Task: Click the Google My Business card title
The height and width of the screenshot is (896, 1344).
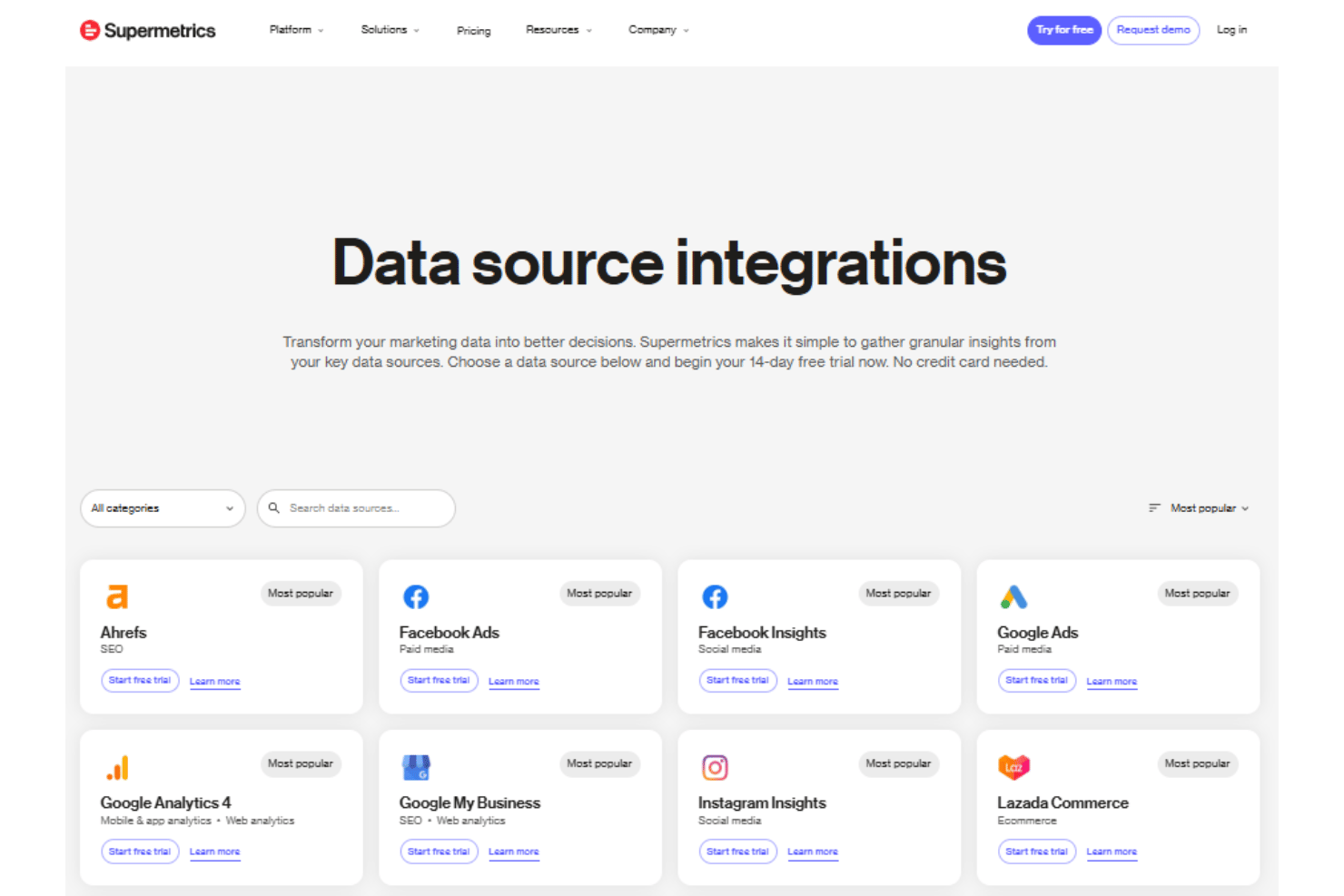Action: pos(469,803)
